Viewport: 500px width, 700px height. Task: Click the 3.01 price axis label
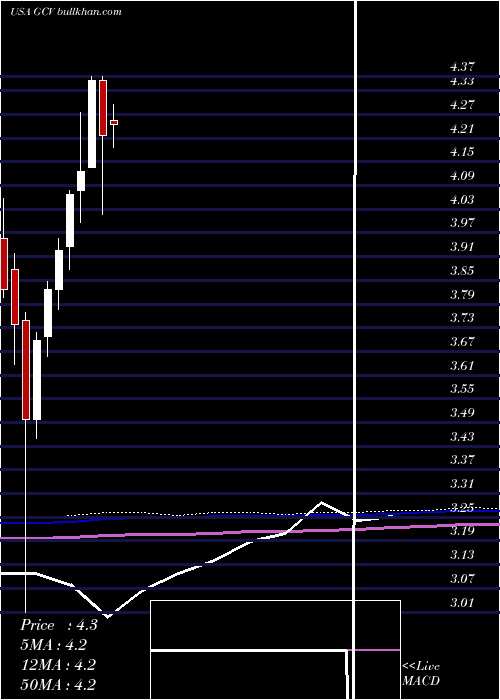(462, 603)
